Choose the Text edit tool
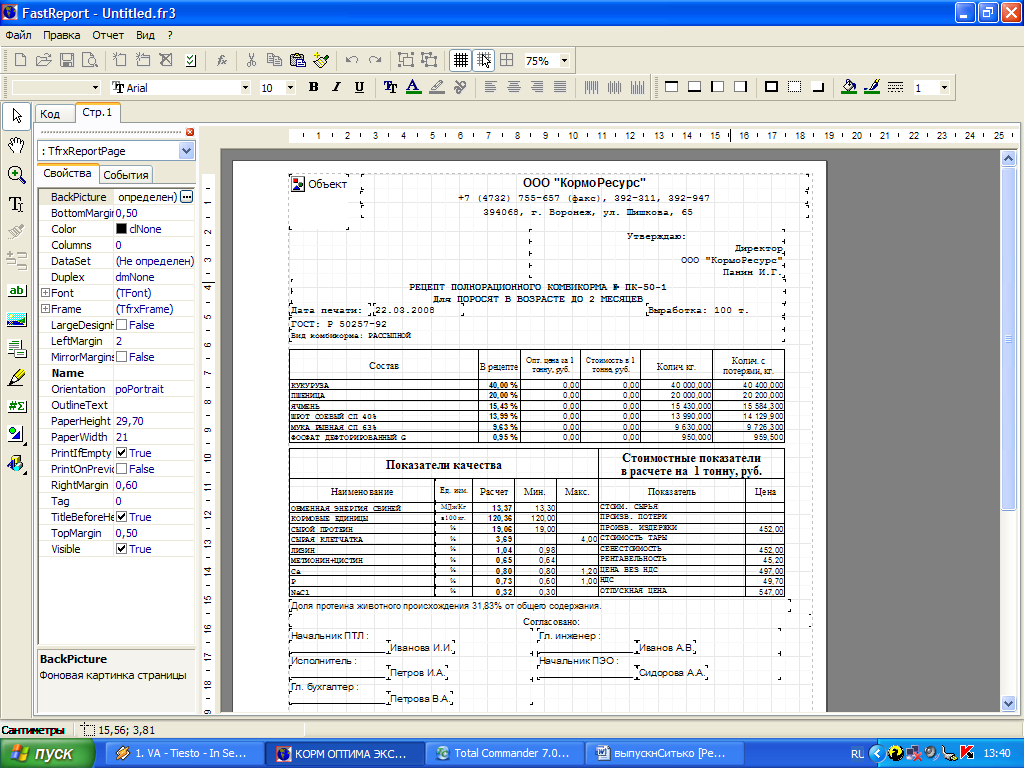Viewport: 1024px width, 768px height. 16,204
